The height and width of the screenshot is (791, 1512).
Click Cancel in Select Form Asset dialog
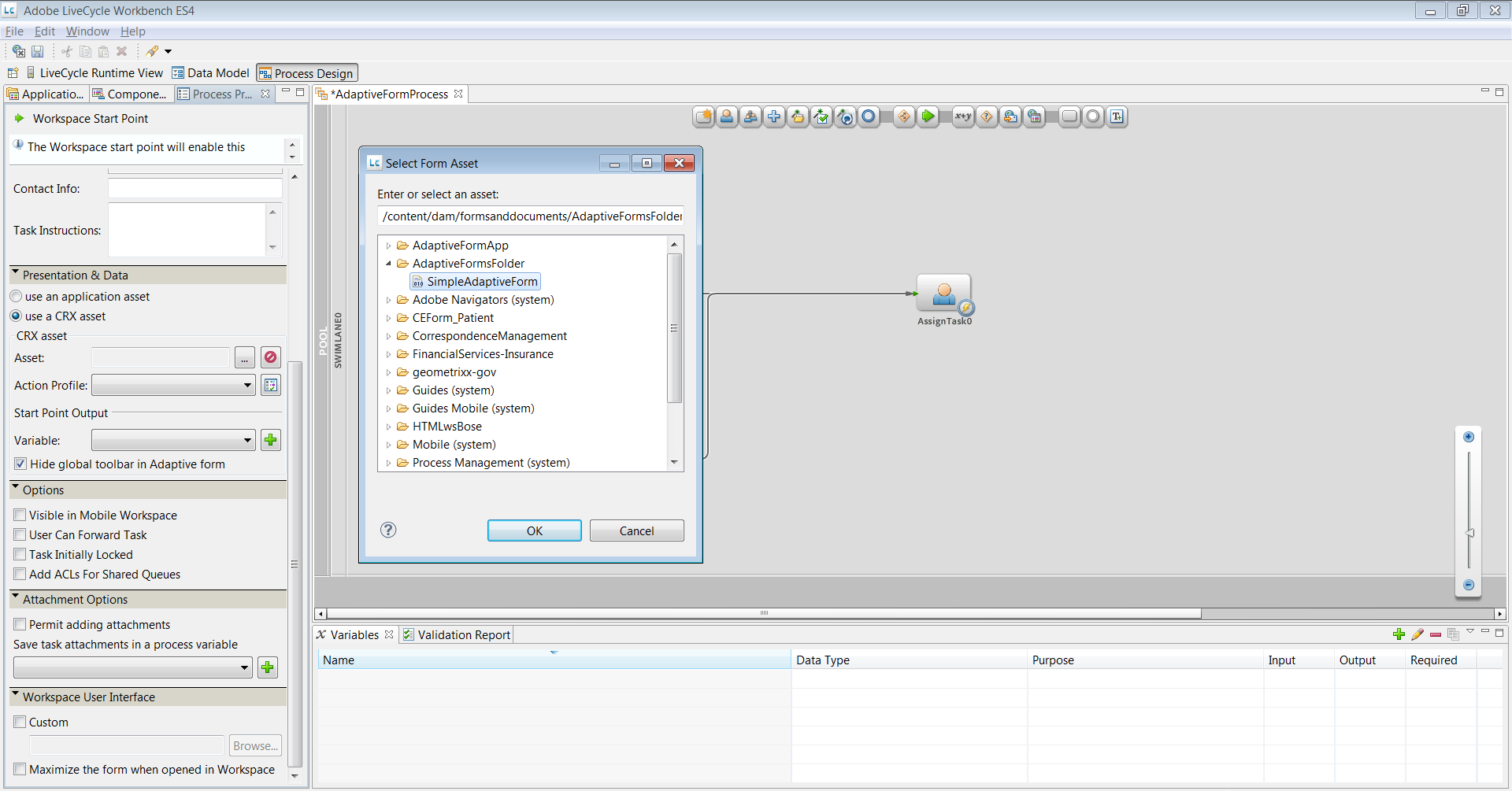tap(636, 530)
